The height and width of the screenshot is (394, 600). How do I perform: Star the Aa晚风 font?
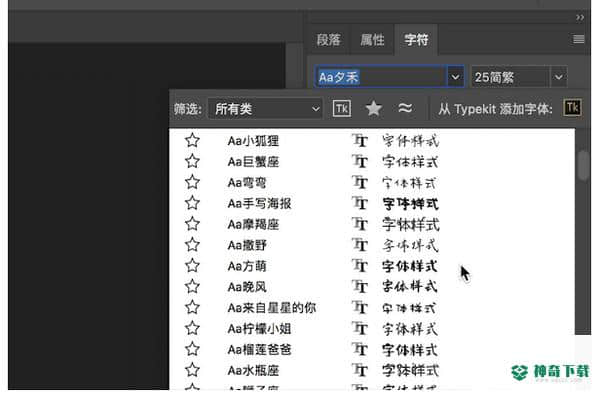(192, 287)
